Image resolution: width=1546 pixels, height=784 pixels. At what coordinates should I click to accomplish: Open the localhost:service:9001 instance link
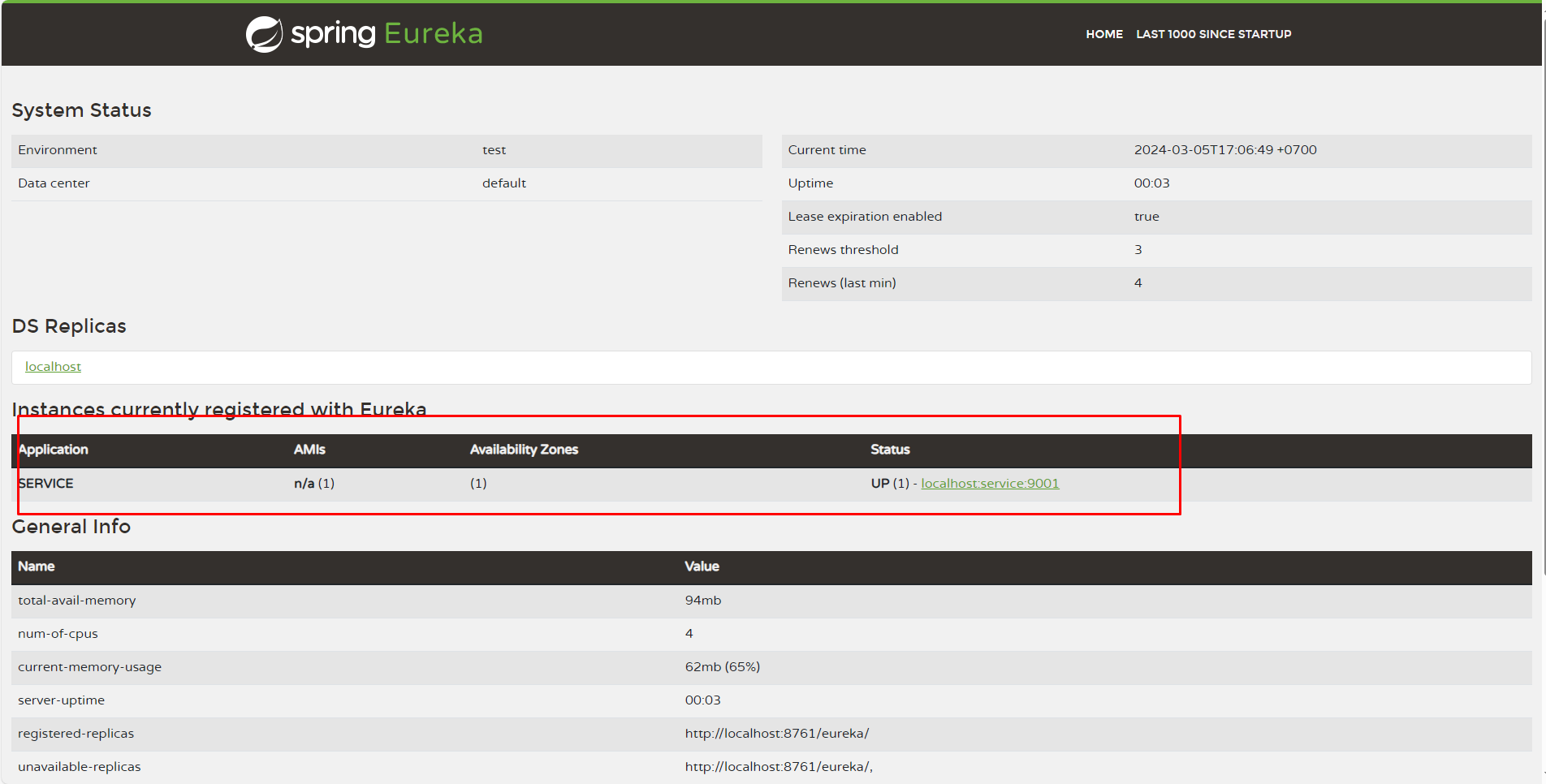(x=990, y=484)
